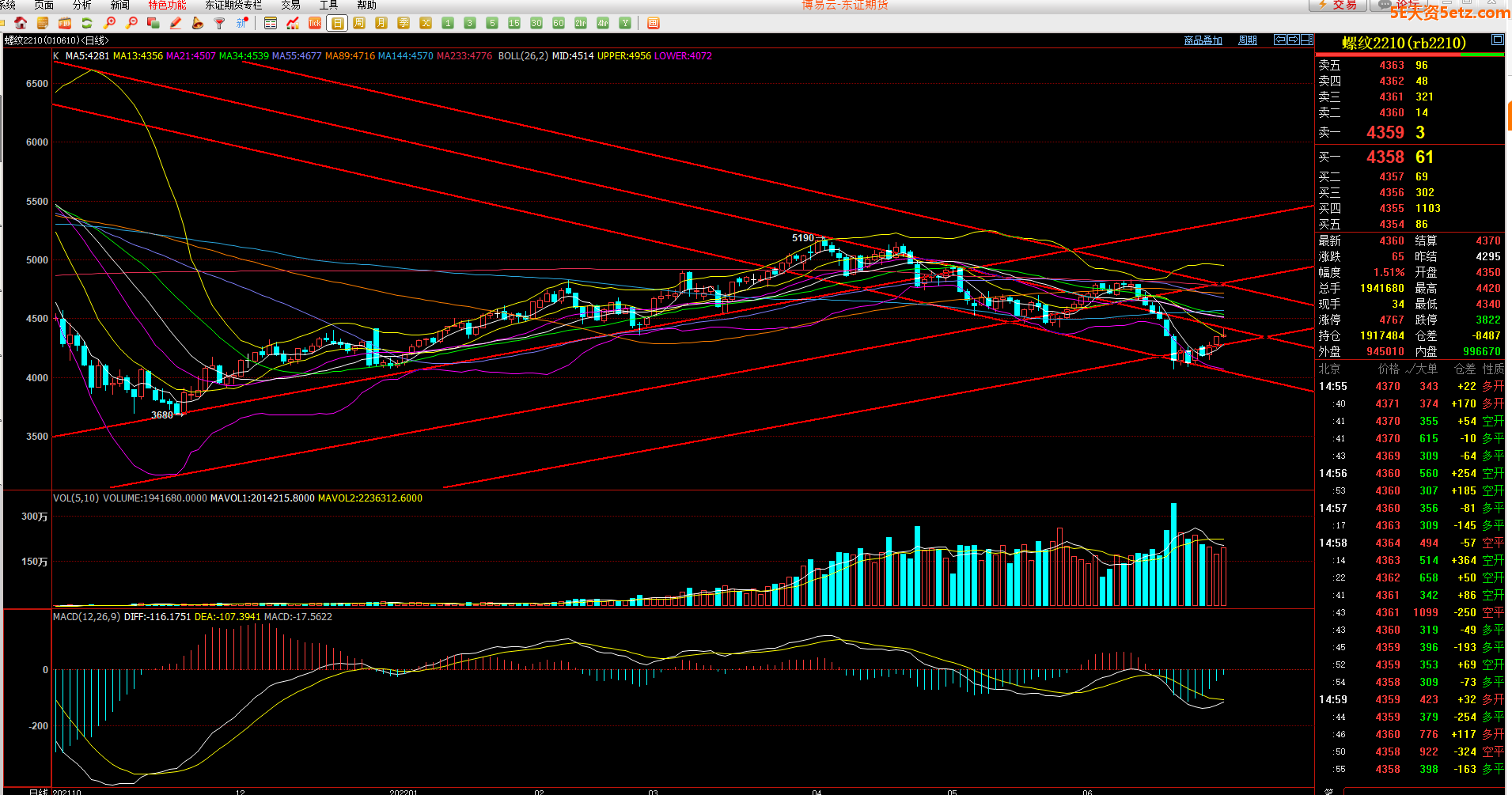
Task: Go to previous contract with left arrow
Action: [1279, 40]
